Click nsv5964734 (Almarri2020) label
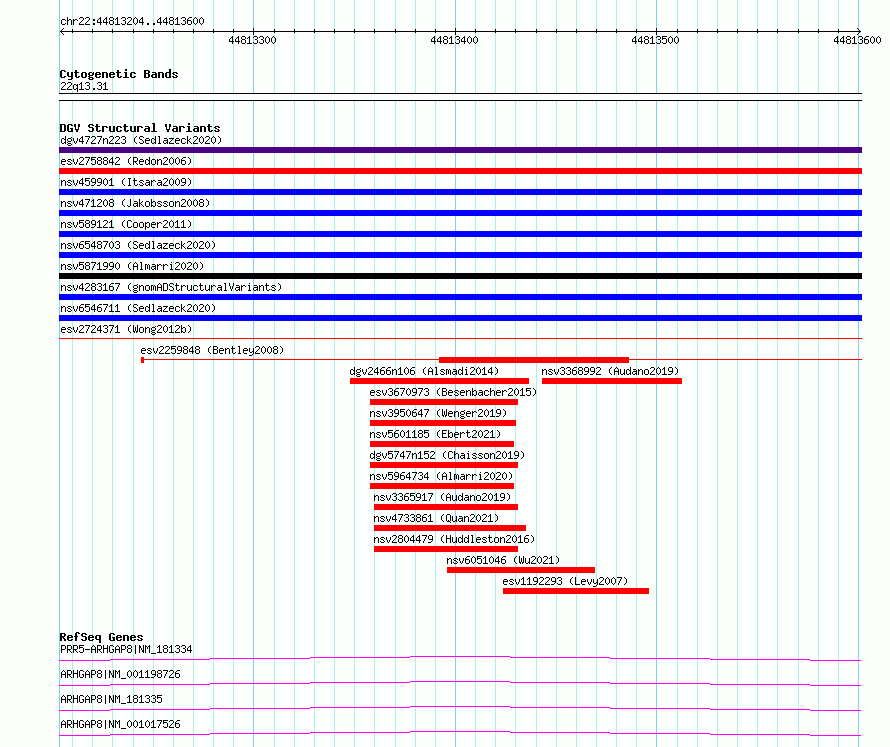890x747 pixels. point(441,476)
